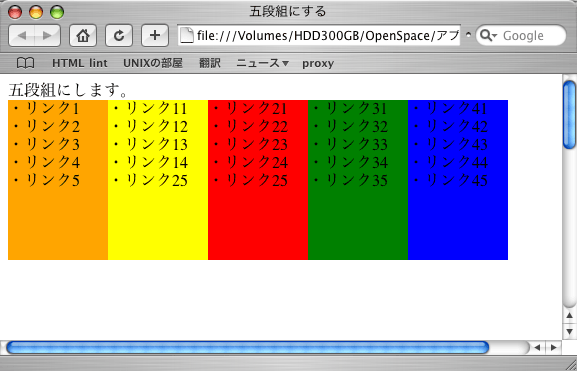Click リンク2 in the orange column
This screenshot has height=371, width=577.
(53, 126)
